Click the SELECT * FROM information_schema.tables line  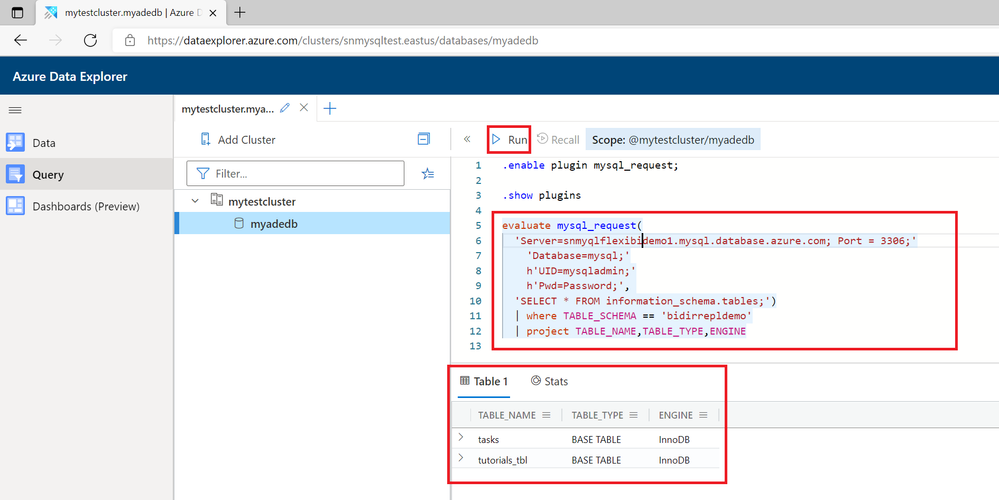pyautogui.click(x=645, y=301)
